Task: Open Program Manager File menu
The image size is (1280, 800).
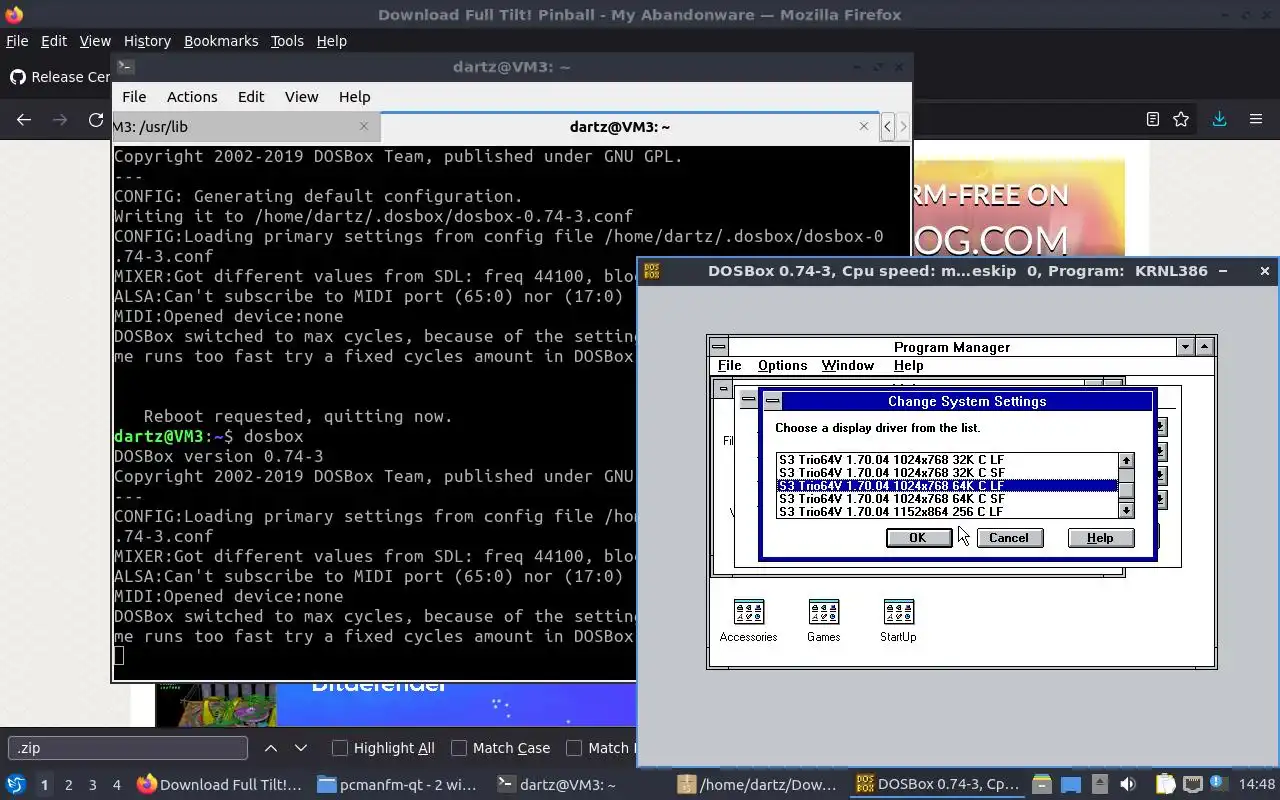Action: click(729, 365)
